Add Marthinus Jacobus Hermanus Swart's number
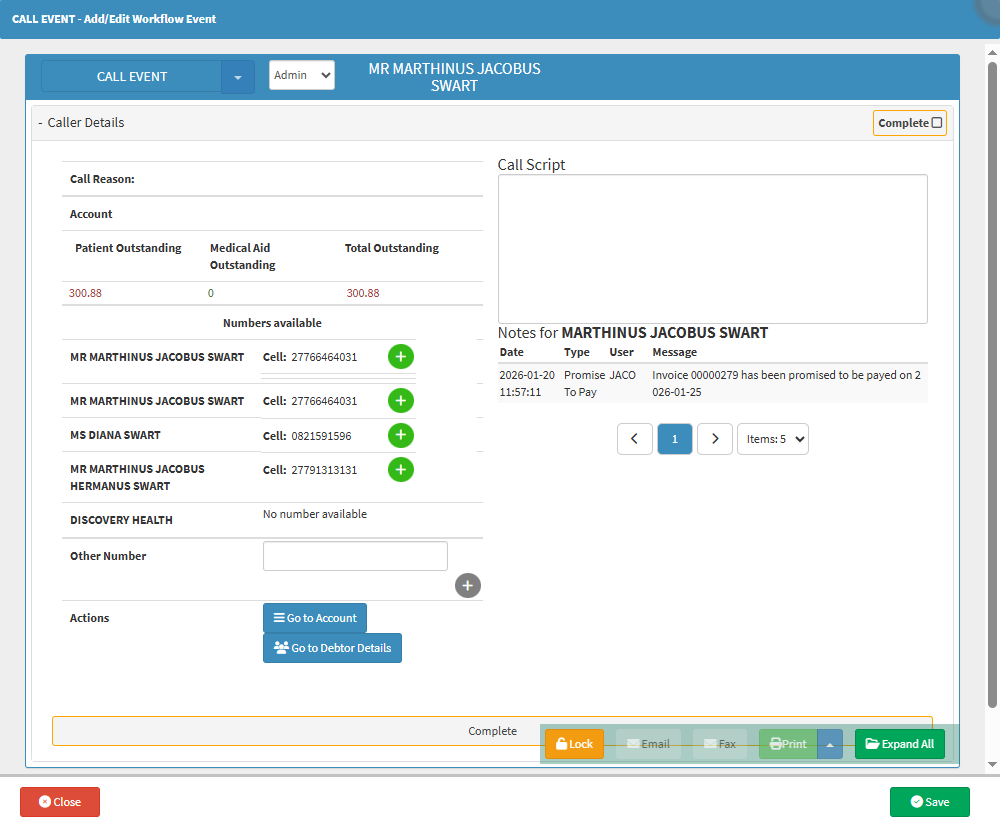1000x827 pixels. coord(400,469)
